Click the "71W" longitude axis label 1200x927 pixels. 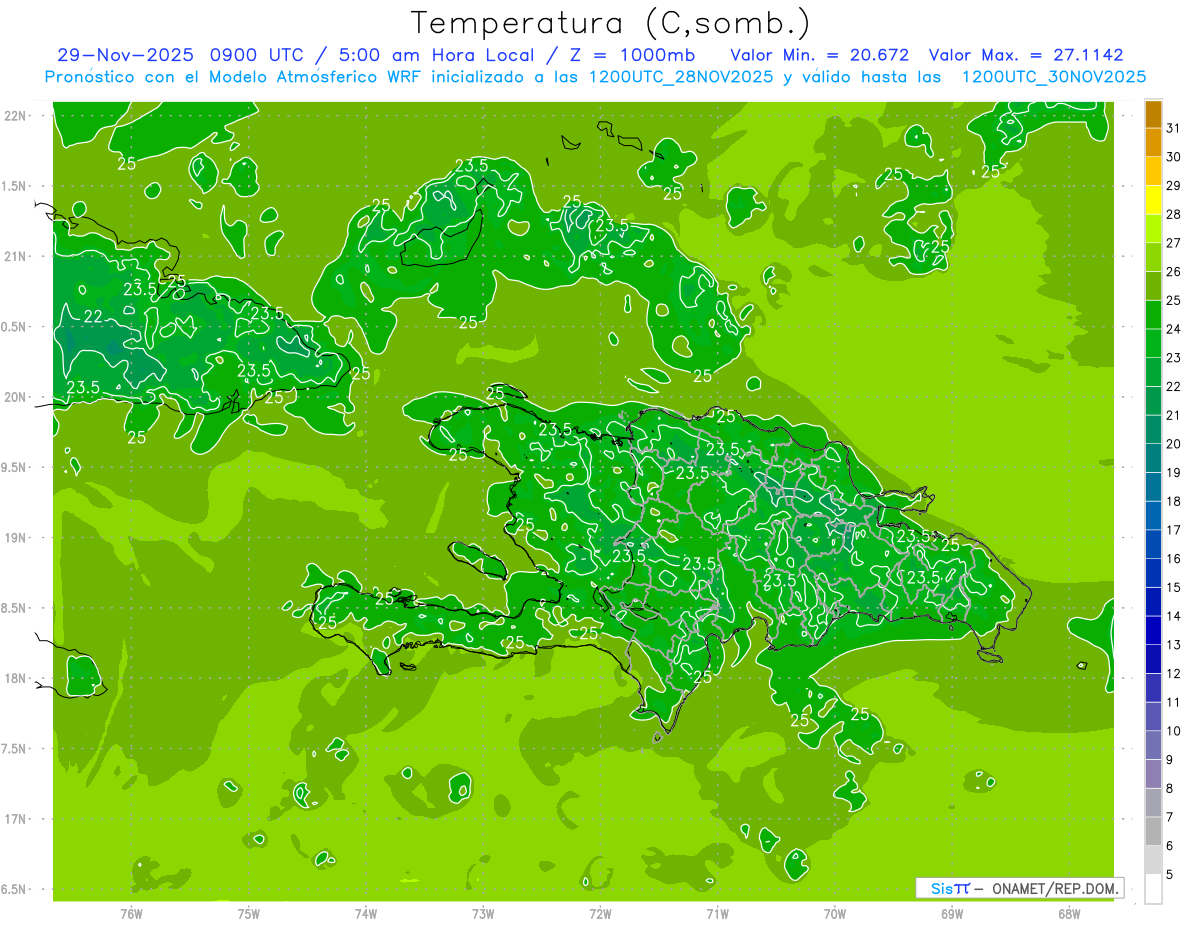click(x=717, y=913)
